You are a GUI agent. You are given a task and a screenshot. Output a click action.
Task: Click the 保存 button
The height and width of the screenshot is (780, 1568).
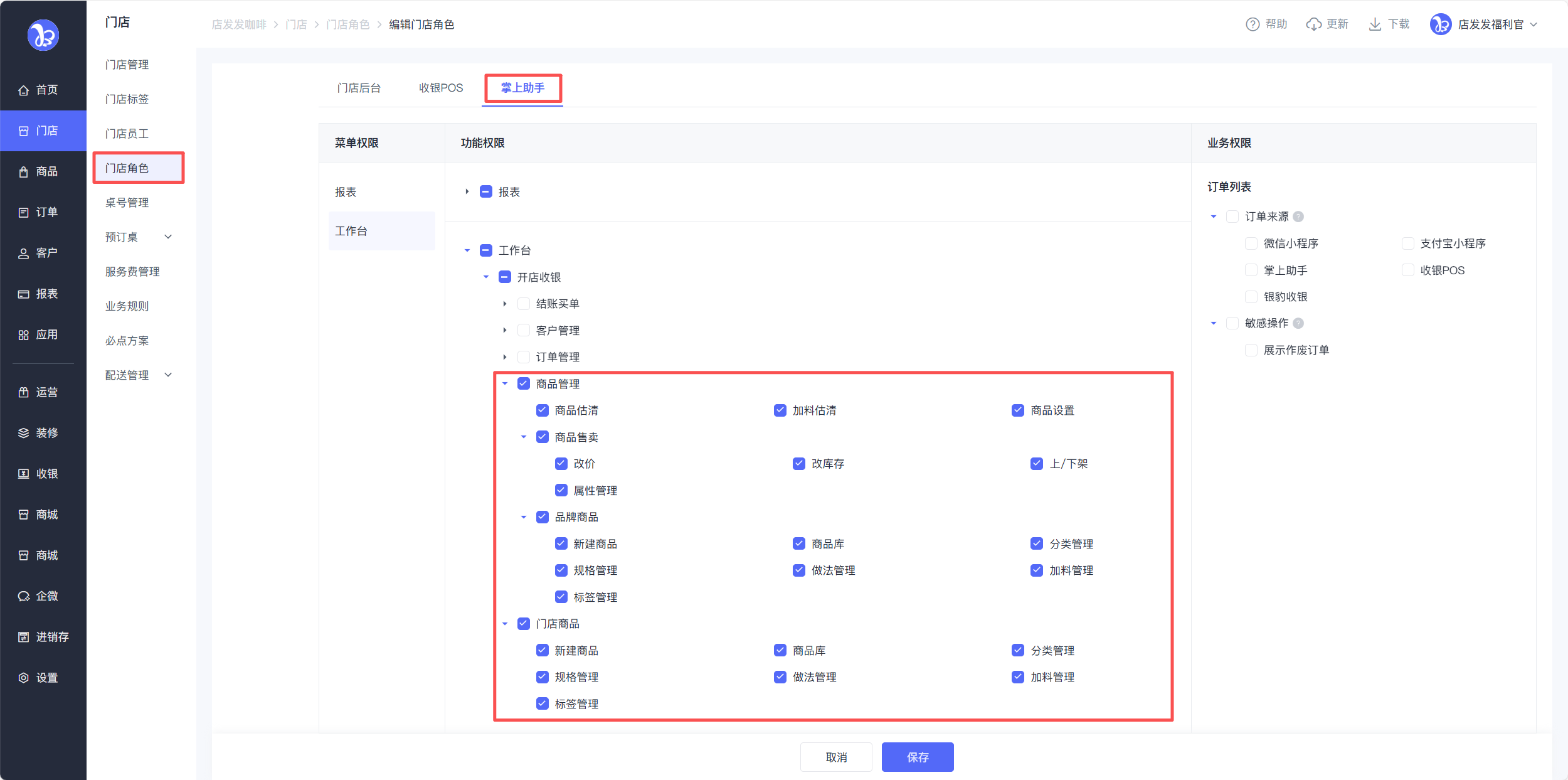click(x=917, y=757)
